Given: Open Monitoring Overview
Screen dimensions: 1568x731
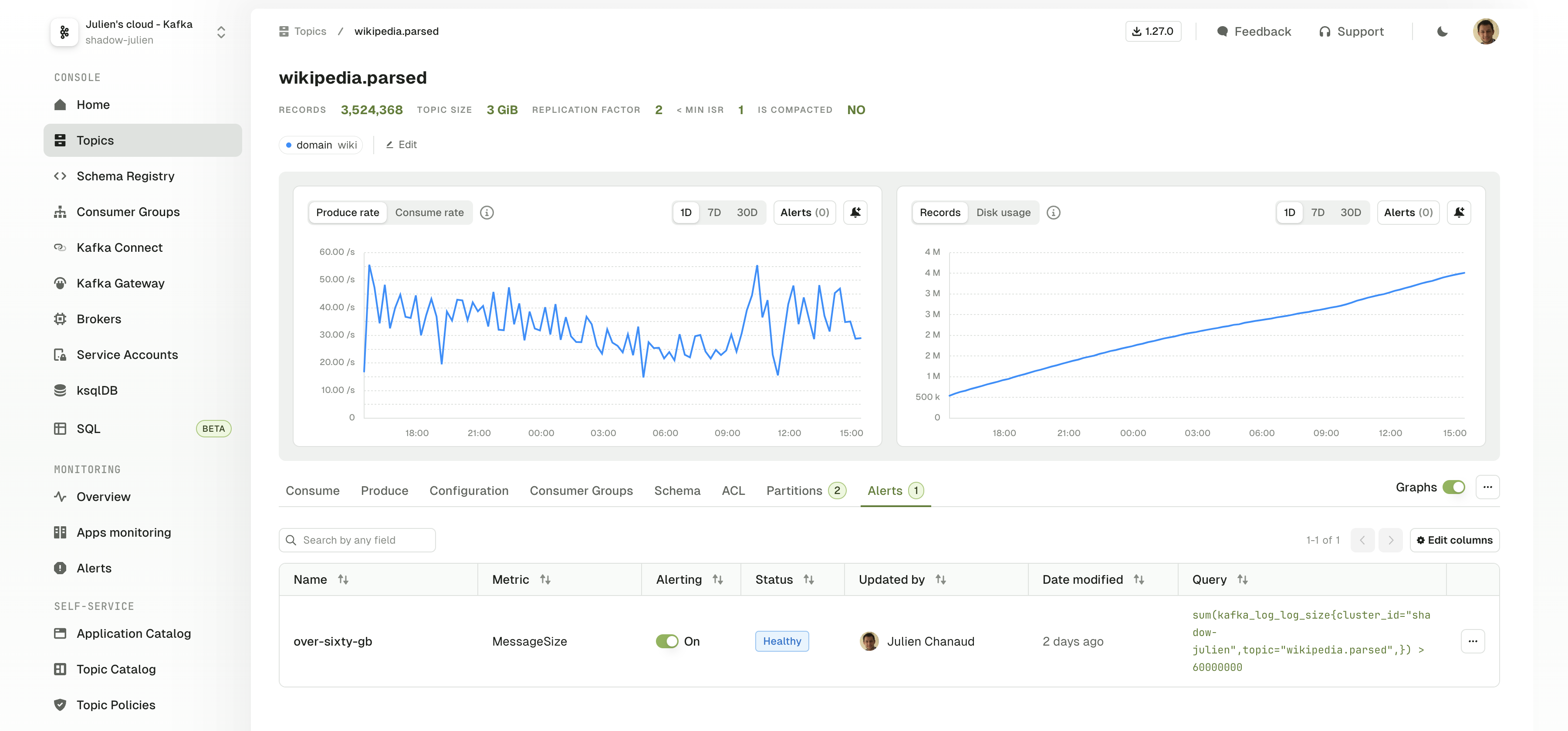Looking at the screenshot, I should coord(142,497).
